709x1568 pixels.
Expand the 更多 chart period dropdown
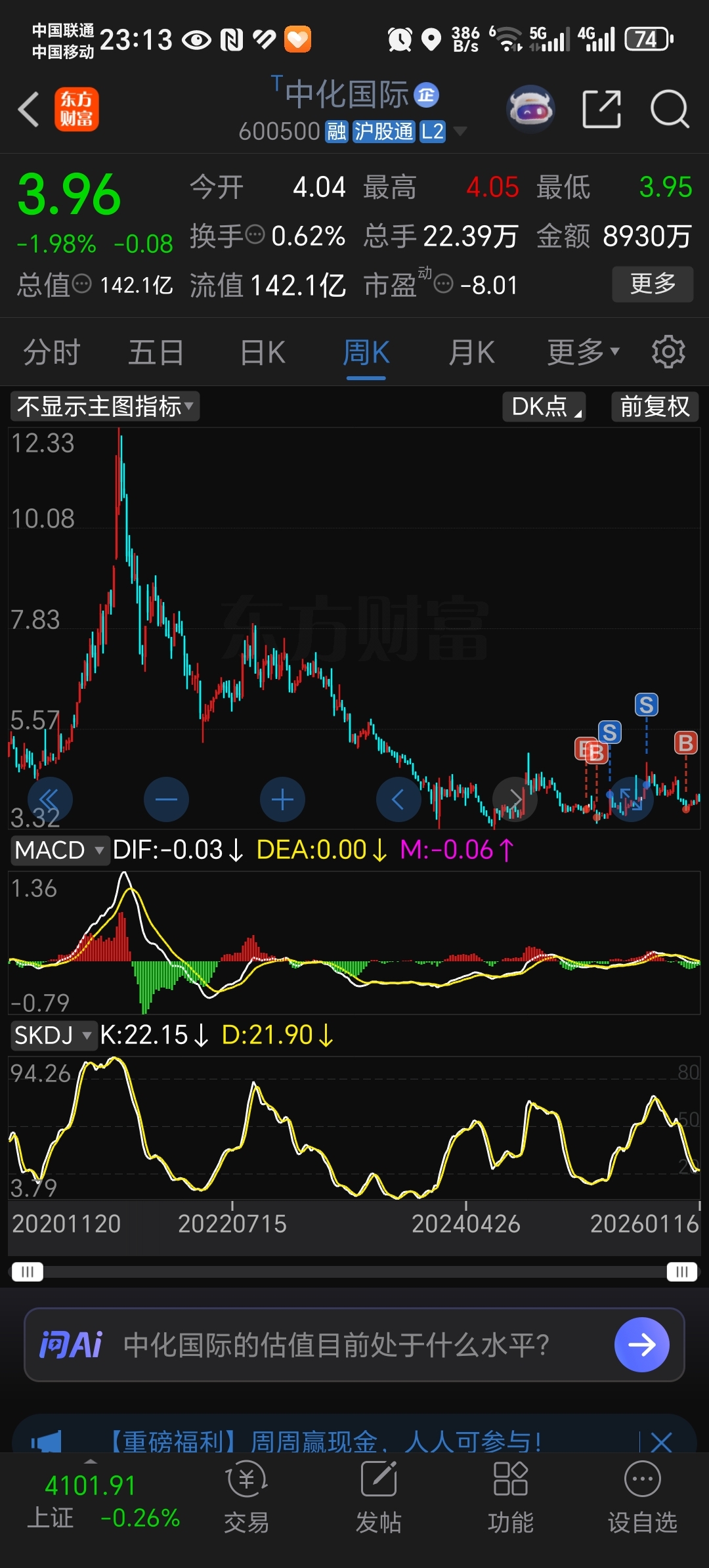click(584, 352)
